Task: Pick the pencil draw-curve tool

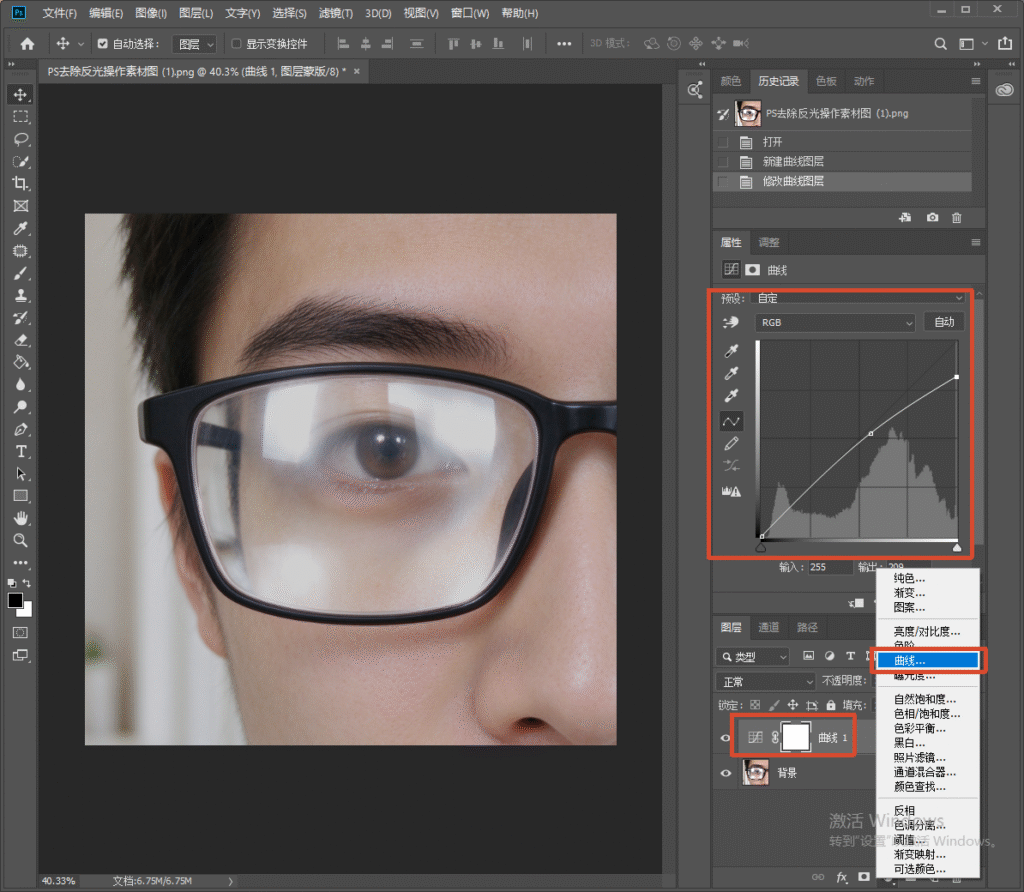Action: coord(731,444)
